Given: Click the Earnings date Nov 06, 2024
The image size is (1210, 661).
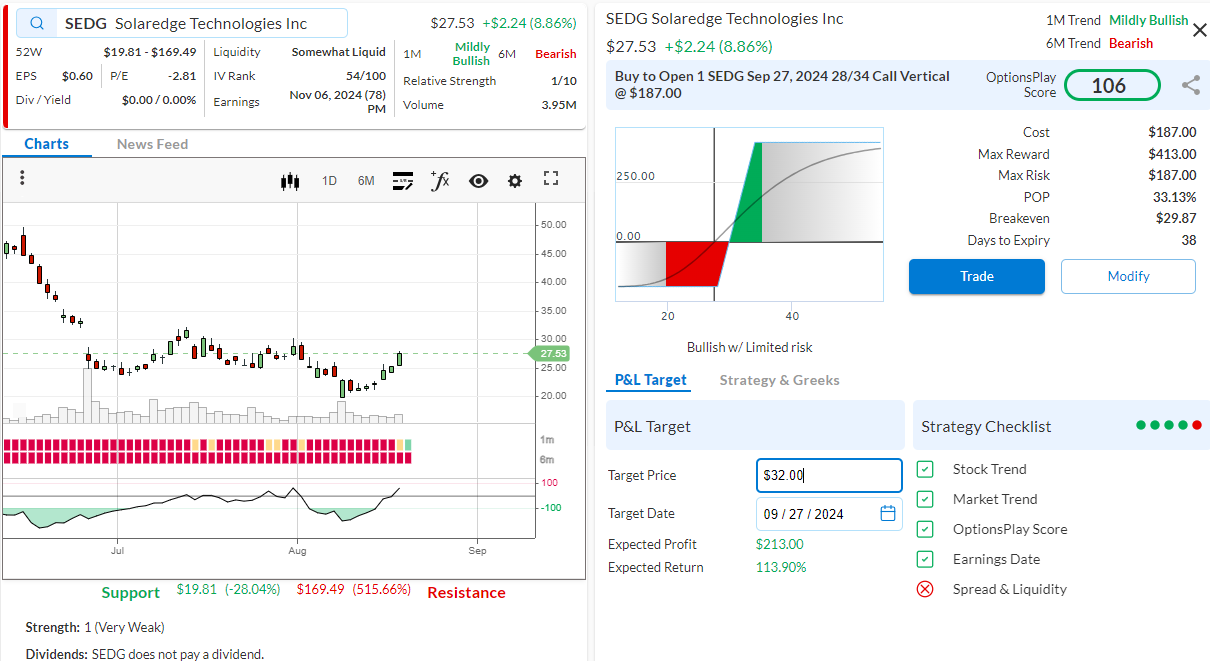Looking at the screenshot, I should pyautogui.click(x=338, y=102).
